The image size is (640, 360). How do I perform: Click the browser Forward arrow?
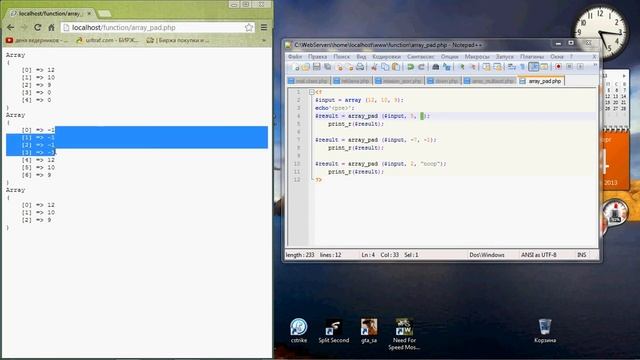[x=24, y=28]
